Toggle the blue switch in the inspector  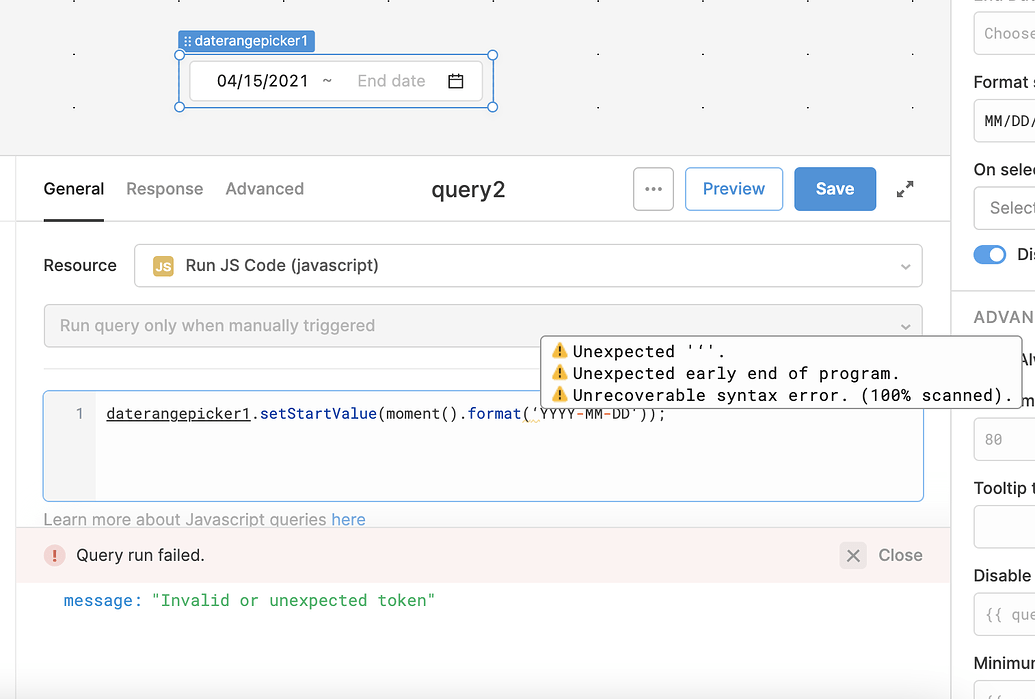(989, 255)
